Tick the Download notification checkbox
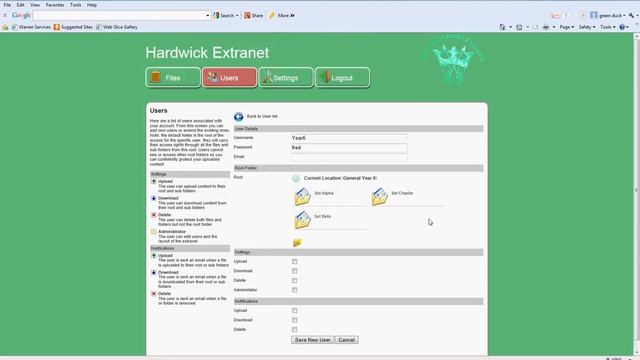 pyautogui.click(x=295, y=320)
